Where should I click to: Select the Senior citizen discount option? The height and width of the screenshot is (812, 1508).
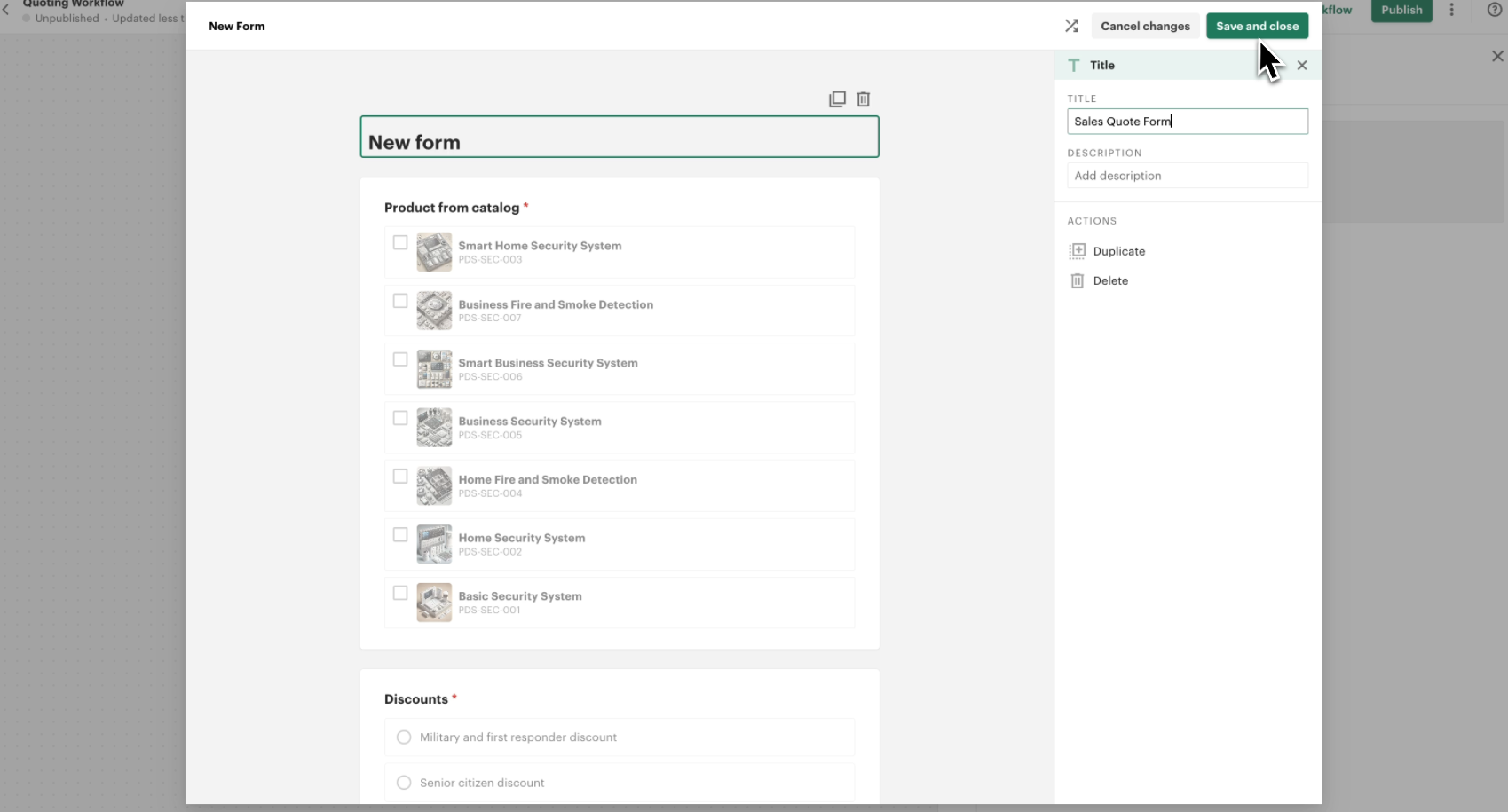pyautogui.click(x=404, y=783)
